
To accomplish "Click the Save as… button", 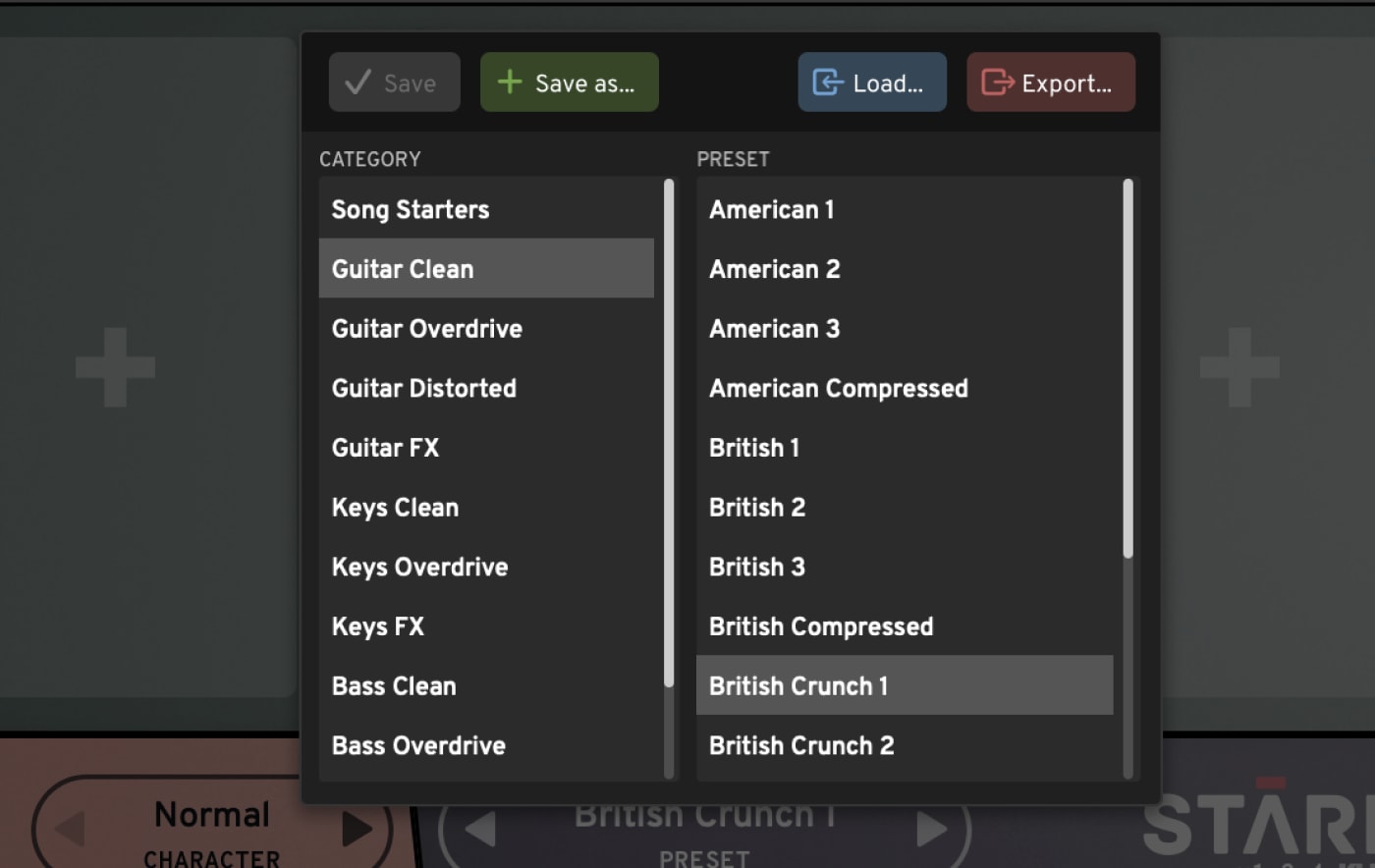I will 569,82.
